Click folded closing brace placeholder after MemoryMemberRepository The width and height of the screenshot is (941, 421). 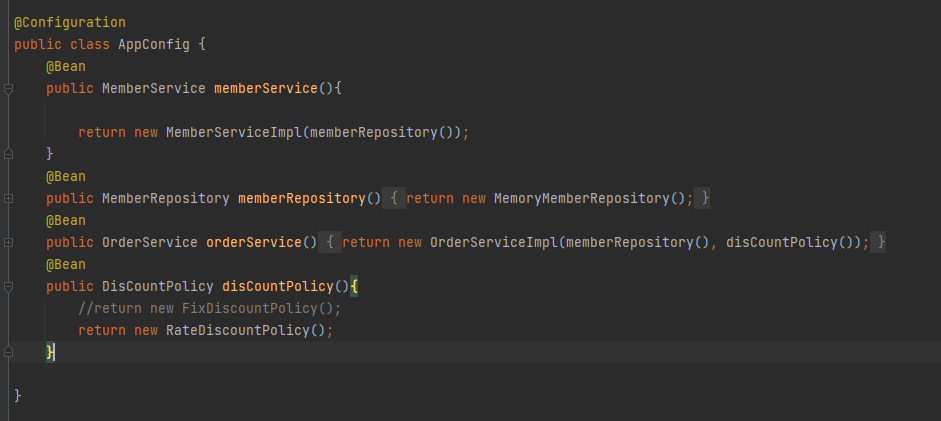(702, 199)
